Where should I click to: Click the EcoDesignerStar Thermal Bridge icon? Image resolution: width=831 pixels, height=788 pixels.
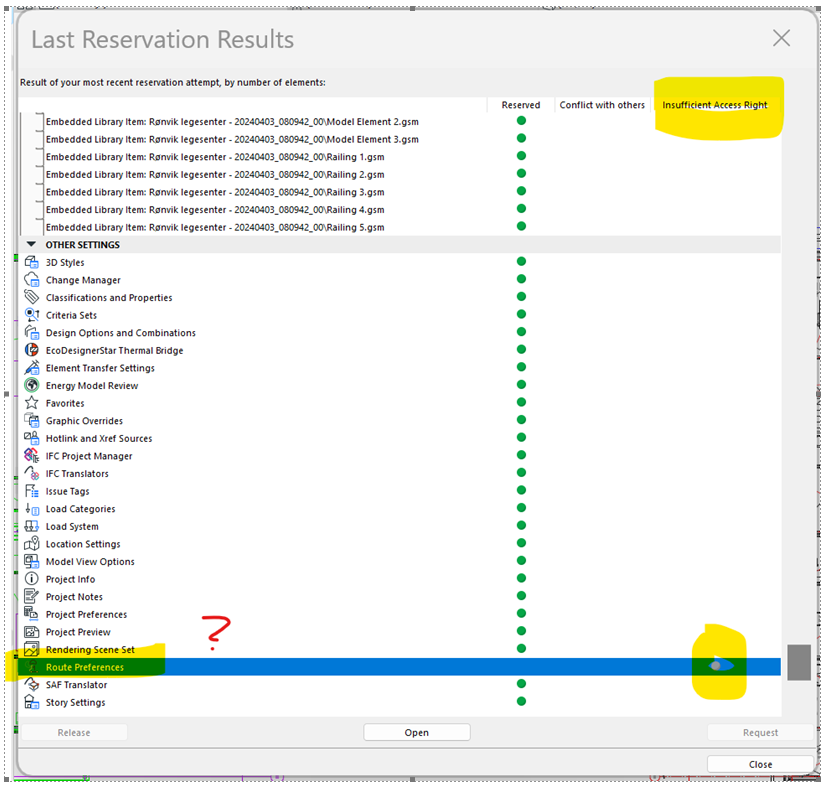coord(32,351)
